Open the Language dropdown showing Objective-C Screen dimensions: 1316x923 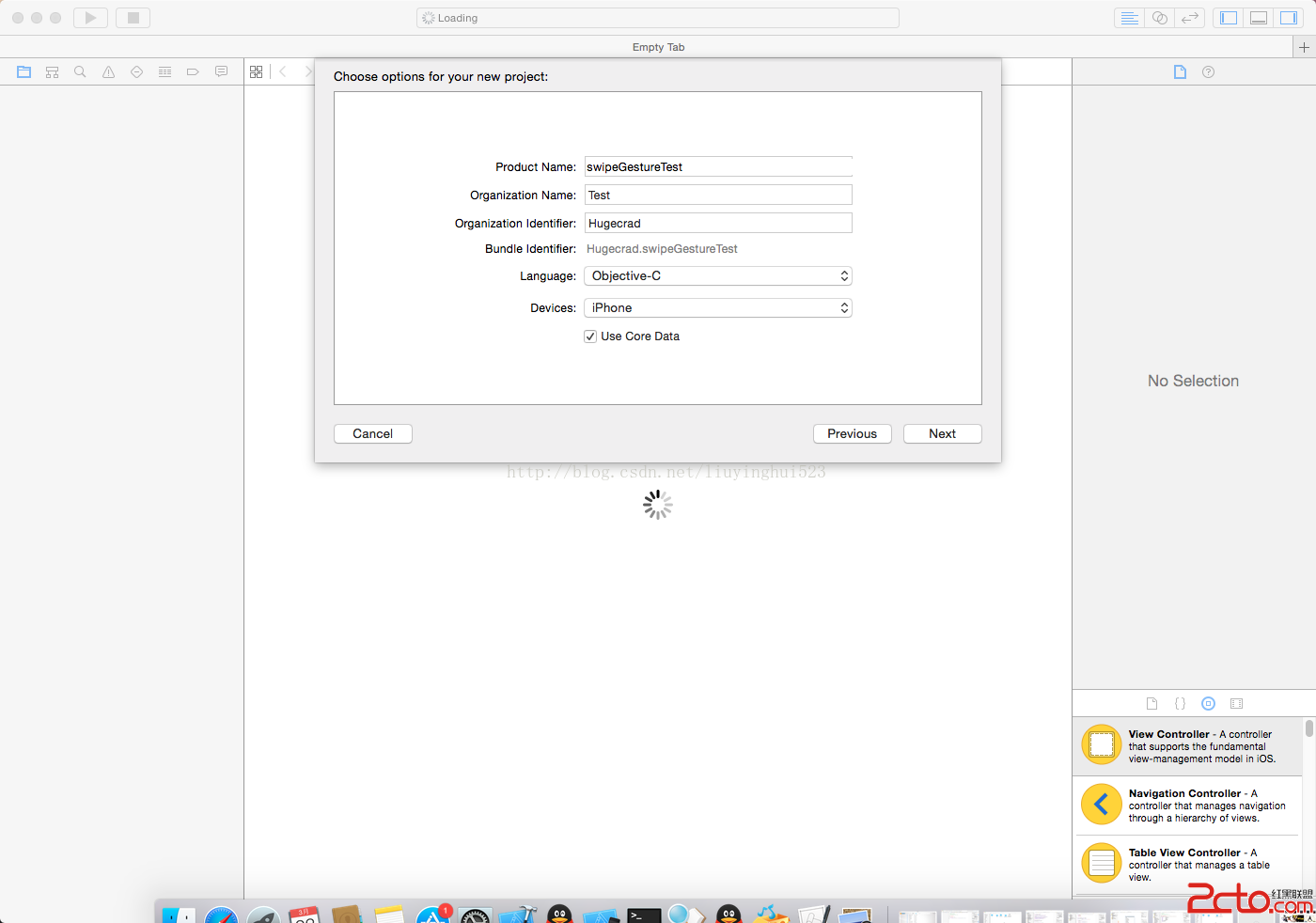(718, 275)
